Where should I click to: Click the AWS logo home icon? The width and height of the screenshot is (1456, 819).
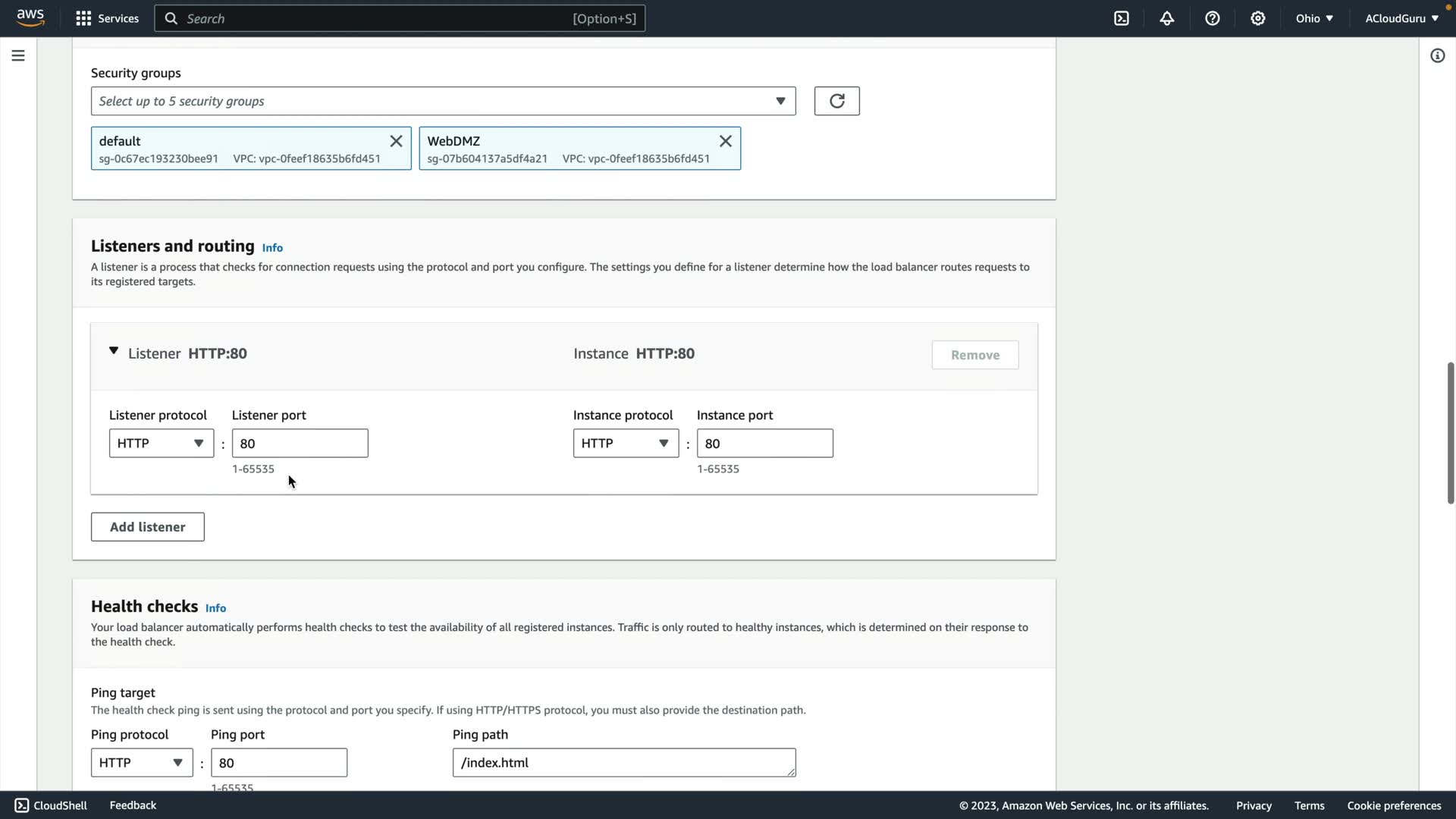click(30, 17)
